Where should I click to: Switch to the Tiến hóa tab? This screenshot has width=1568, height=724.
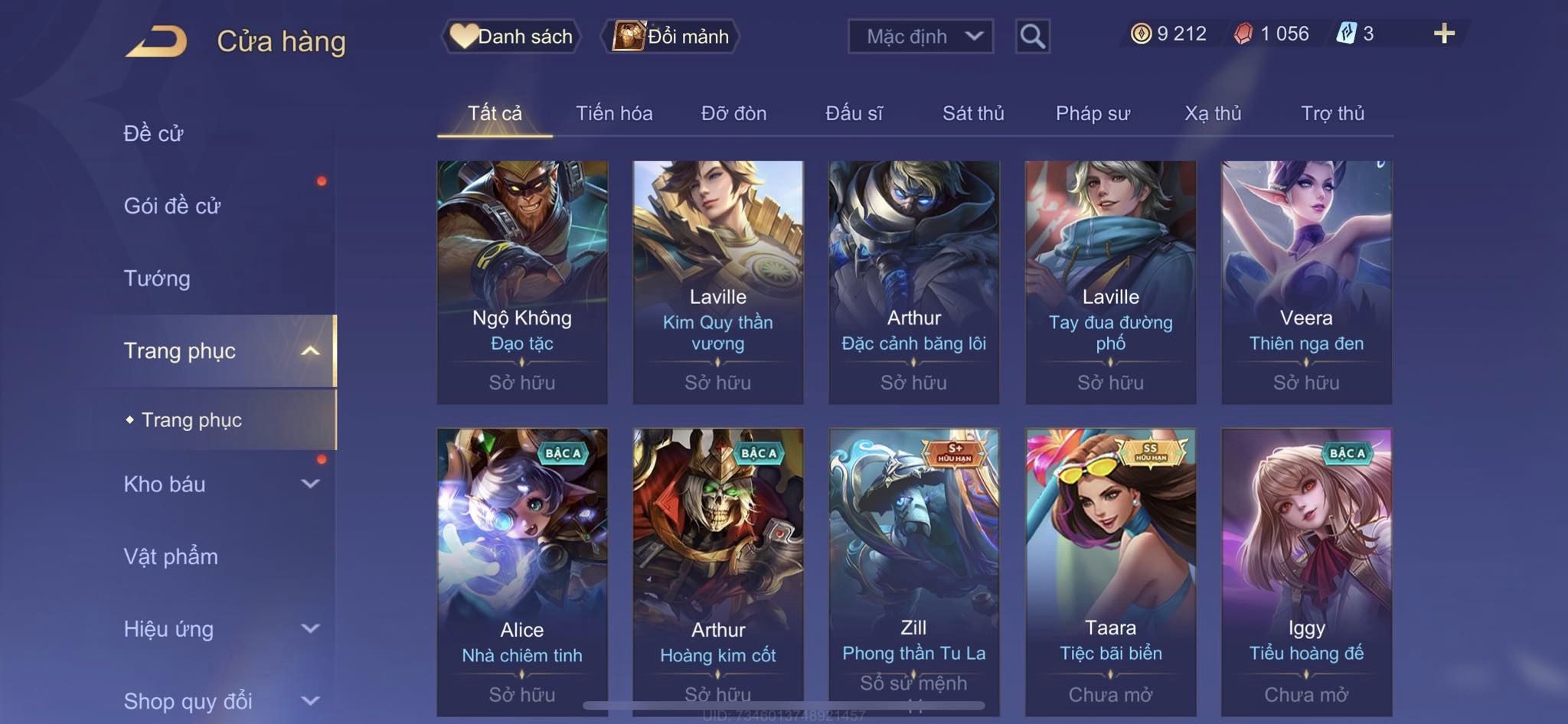click(x=614, y=113)
